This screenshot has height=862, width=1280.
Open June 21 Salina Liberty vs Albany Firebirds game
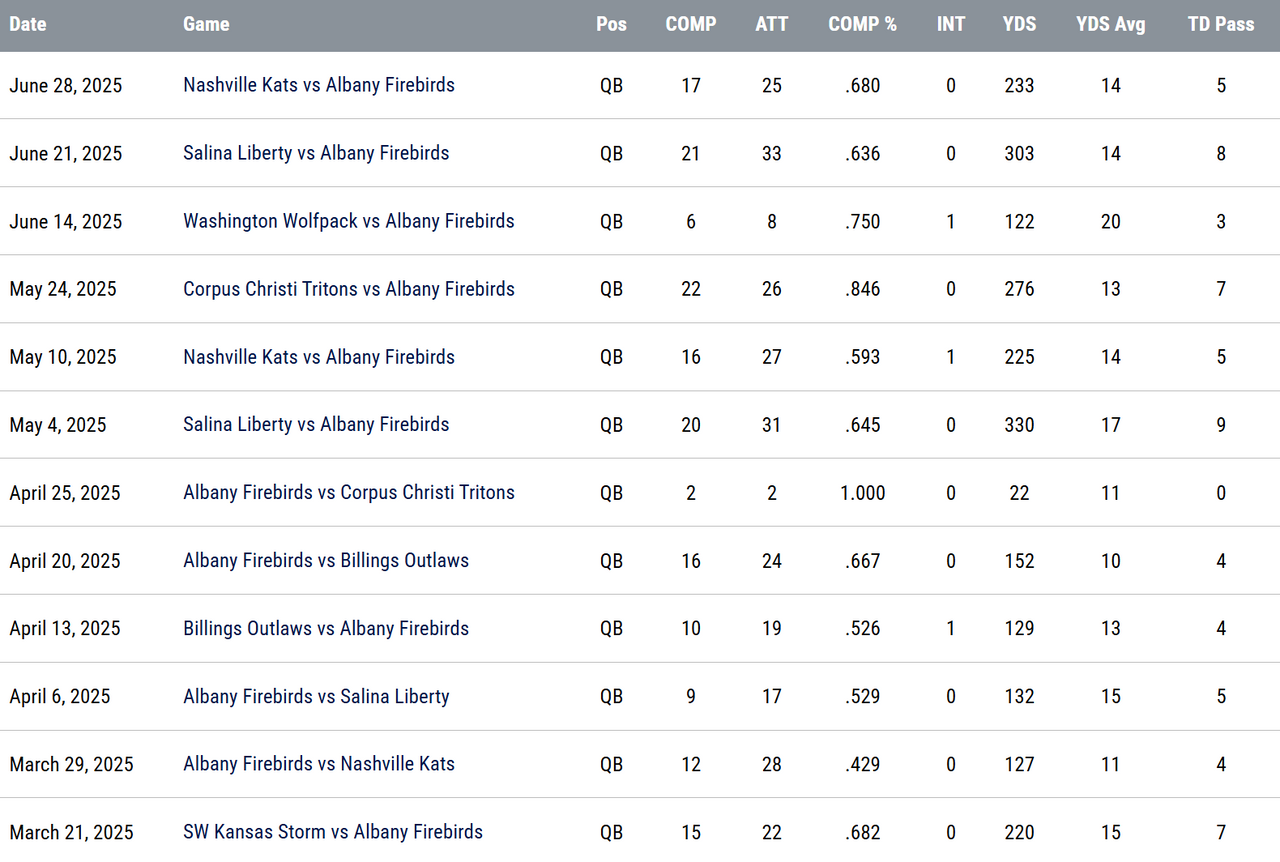click(316, 153)
